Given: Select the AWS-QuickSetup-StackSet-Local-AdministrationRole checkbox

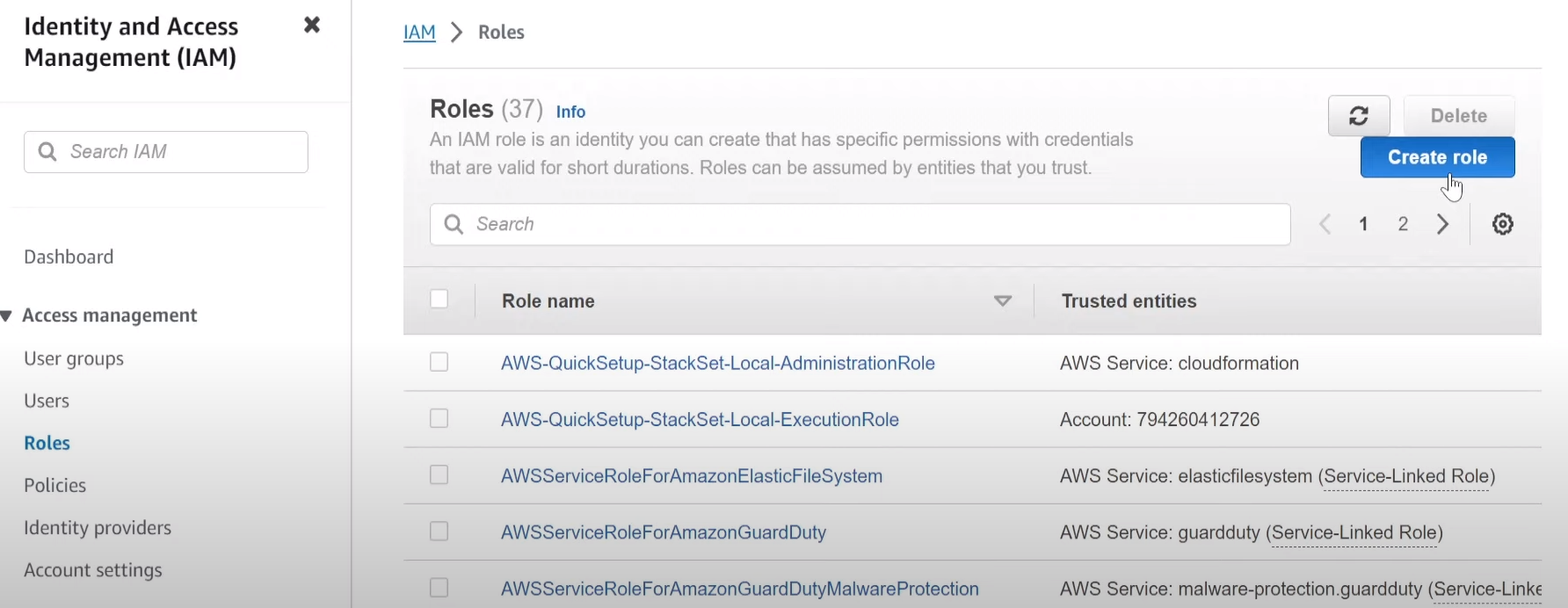Looking at the screenshot, I should tap(439, 362).
